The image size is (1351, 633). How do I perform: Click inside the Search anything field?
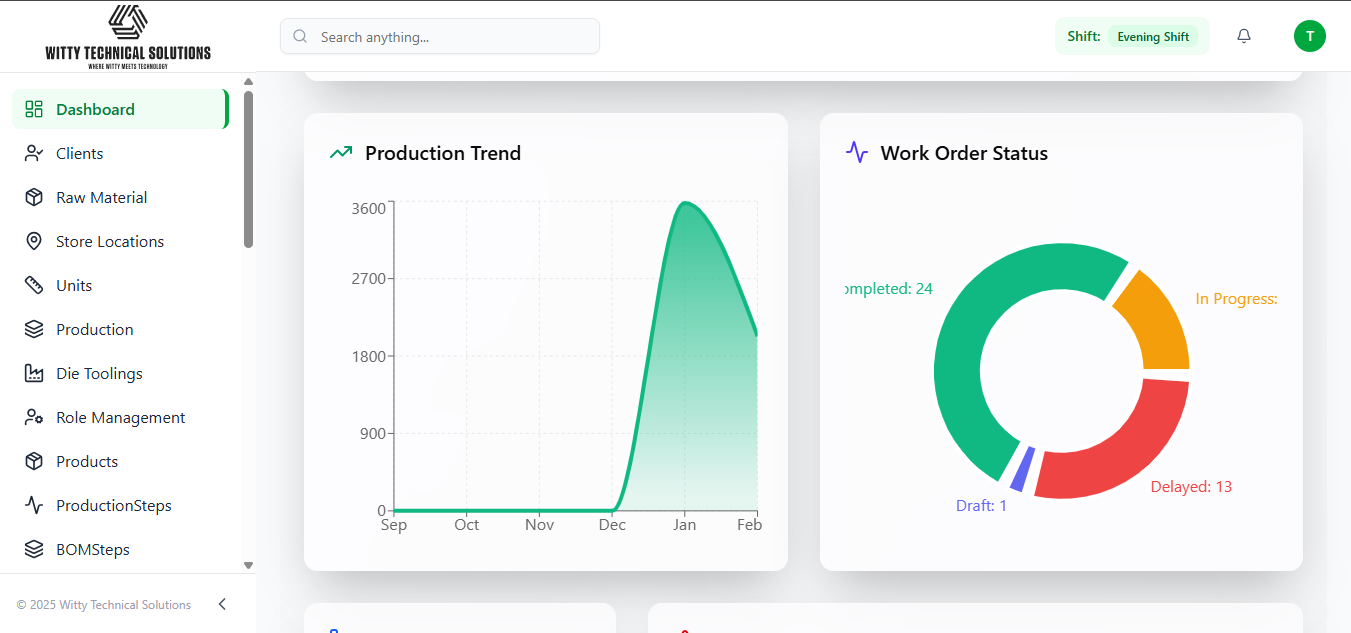440,36
